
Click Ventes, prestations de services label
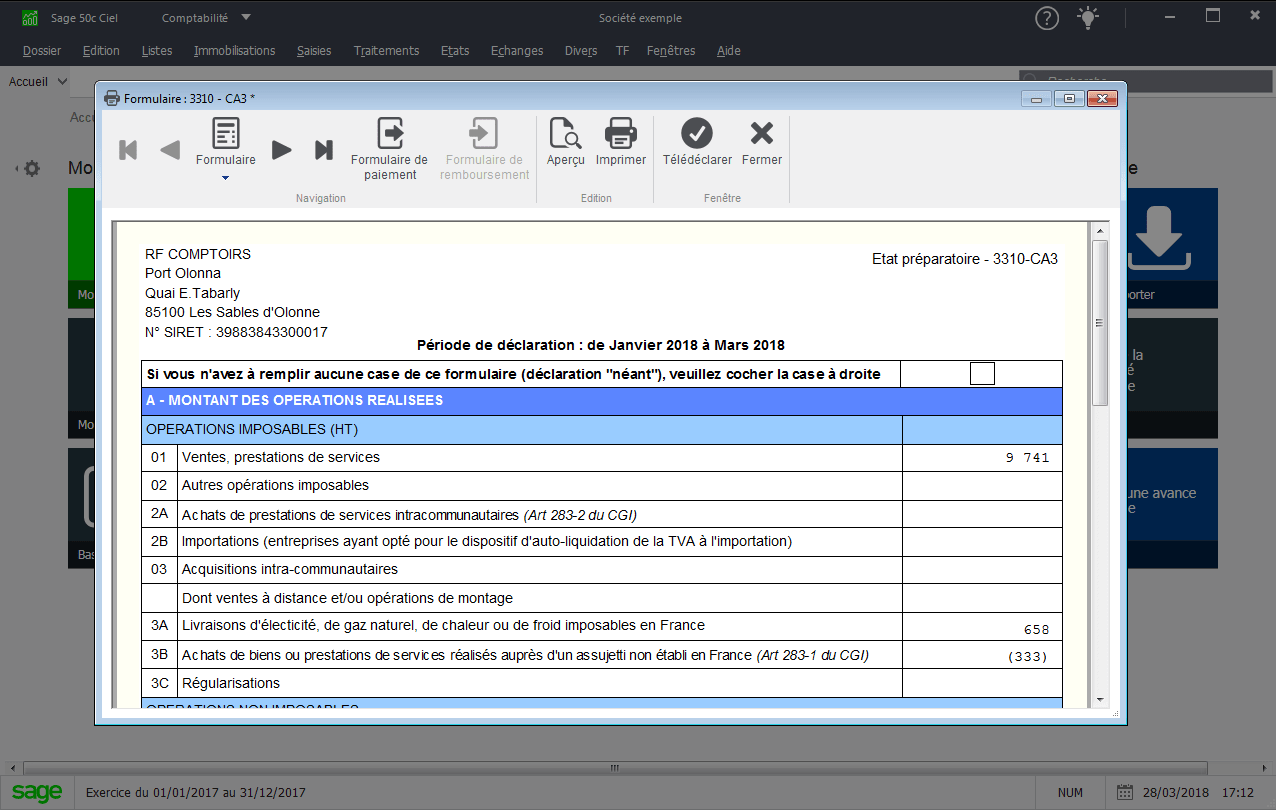[x=281, y=457]
